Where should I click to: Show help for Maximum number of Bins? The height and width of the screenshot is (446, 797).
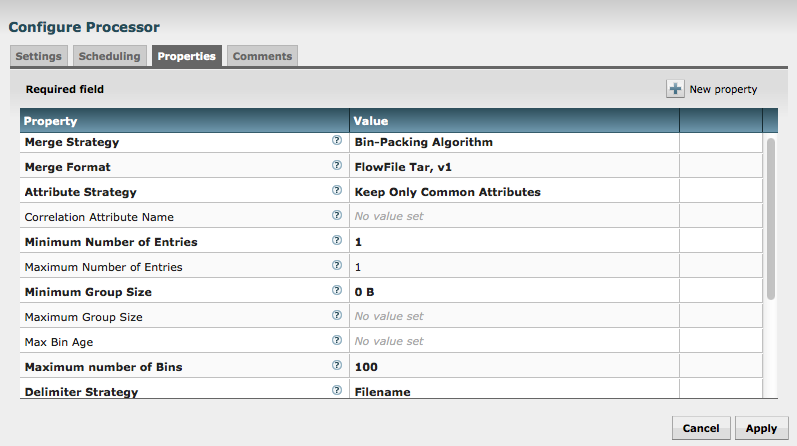(x=337, y=366)
